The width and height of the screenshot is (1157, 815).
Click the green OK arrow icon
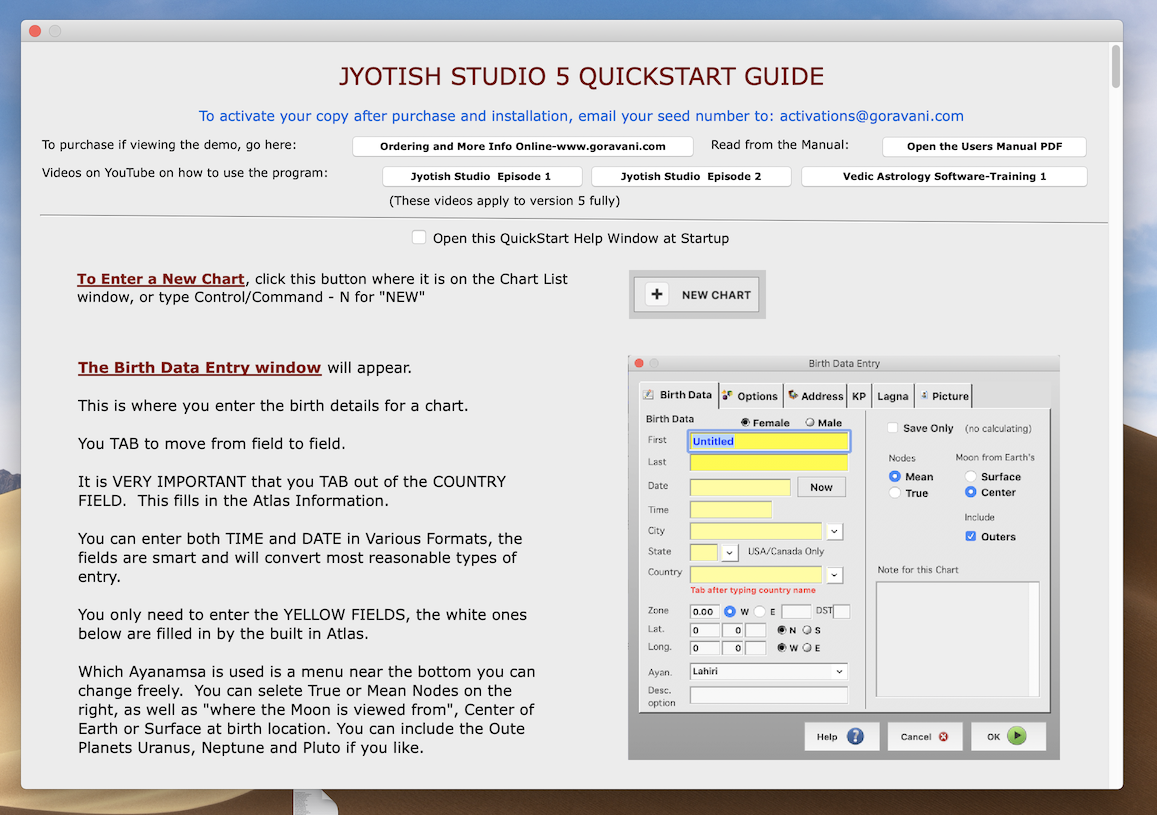[x=1016, y=737]
